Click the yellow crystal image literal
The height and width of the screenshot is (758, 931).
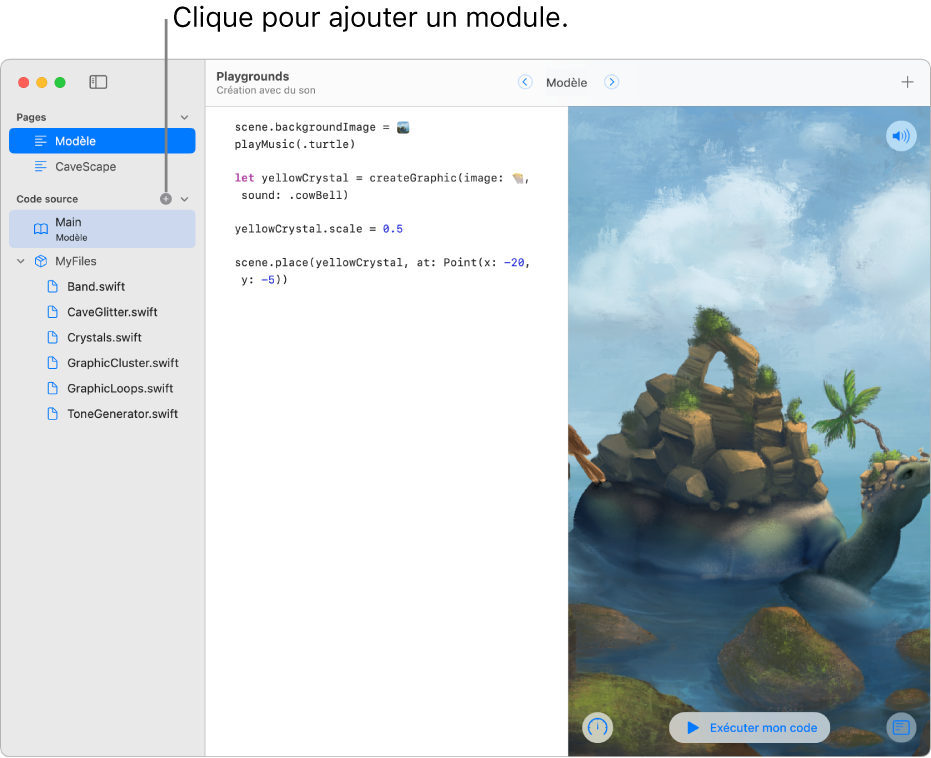518,178
